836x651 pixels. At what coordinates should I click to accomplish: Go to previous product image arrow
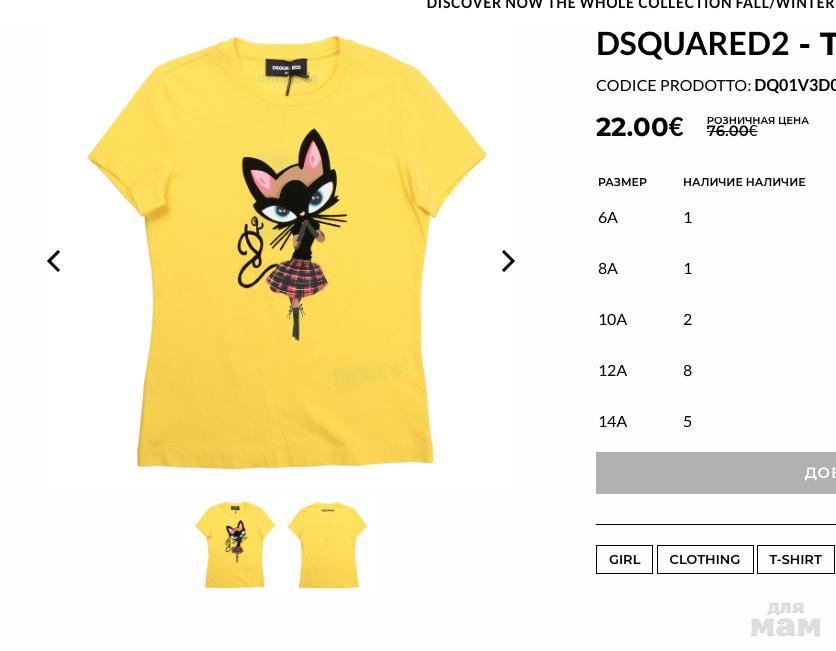(54, 261)
